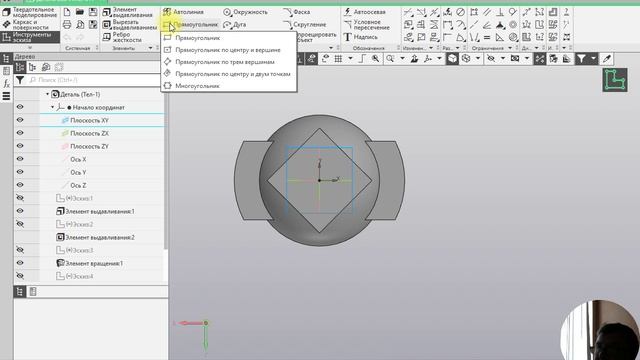The image size is (640, 360).
Task: Choose Многоугольник from the dropdown list
Action: [x=229, y=86]
